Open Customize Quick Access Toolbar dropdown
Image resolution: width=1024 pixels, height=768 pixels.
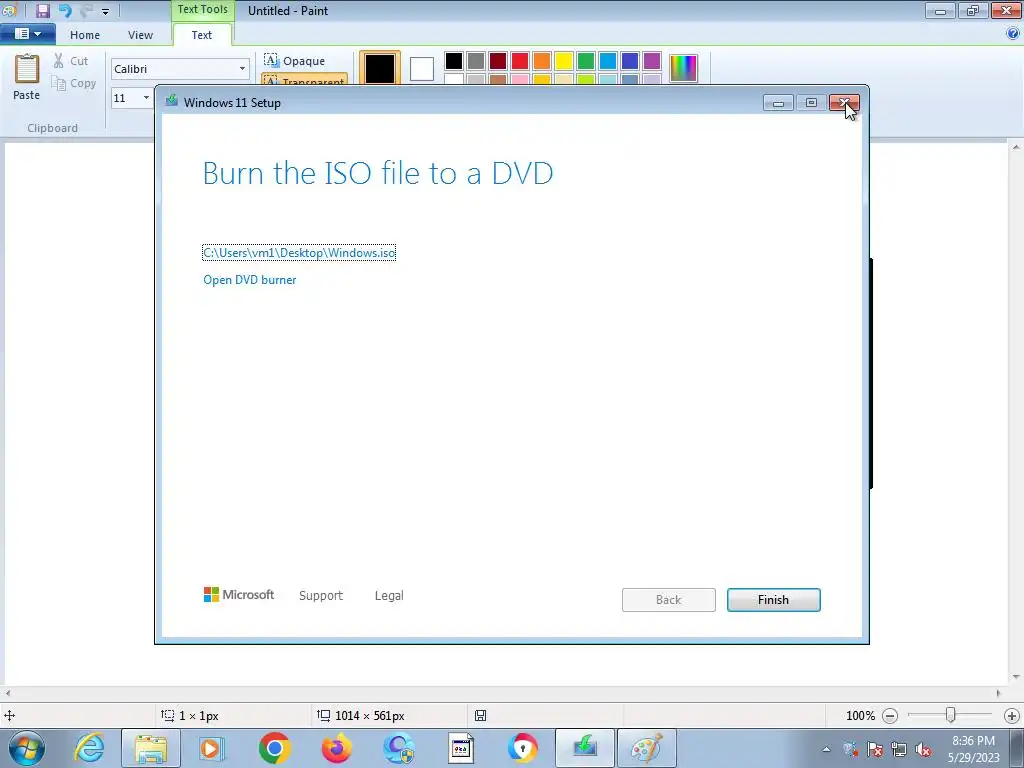[x=105, y=11]
